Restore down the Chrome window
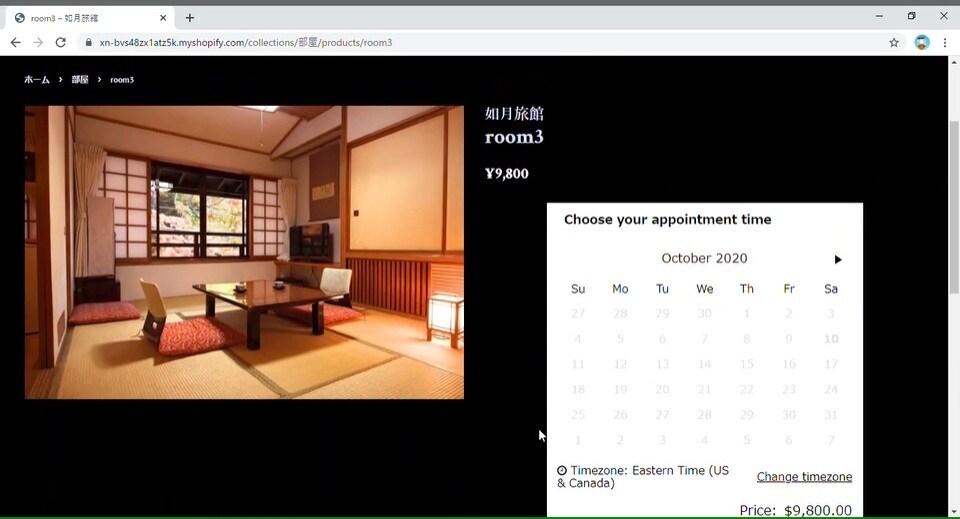The height and width of the screenshot is (519, 960). 912,17
